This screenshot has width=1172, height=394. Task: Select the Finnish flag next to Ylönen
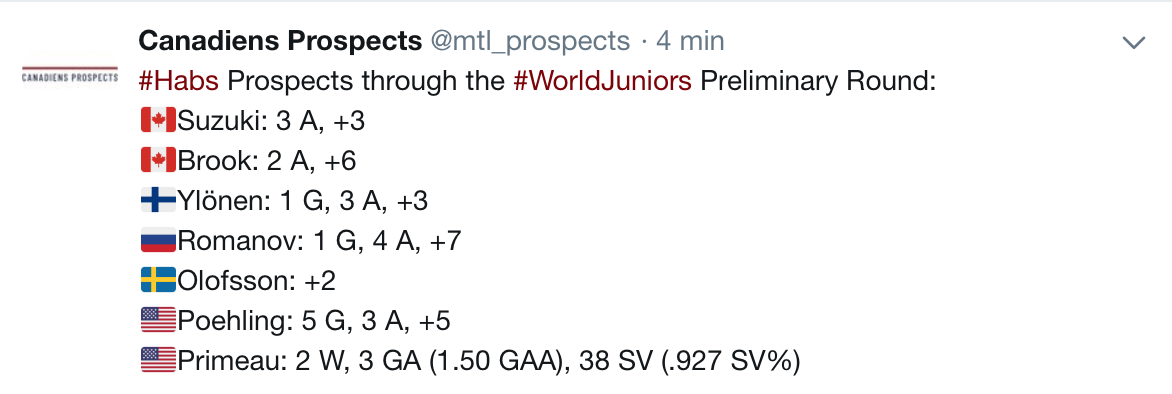[158, 200]
